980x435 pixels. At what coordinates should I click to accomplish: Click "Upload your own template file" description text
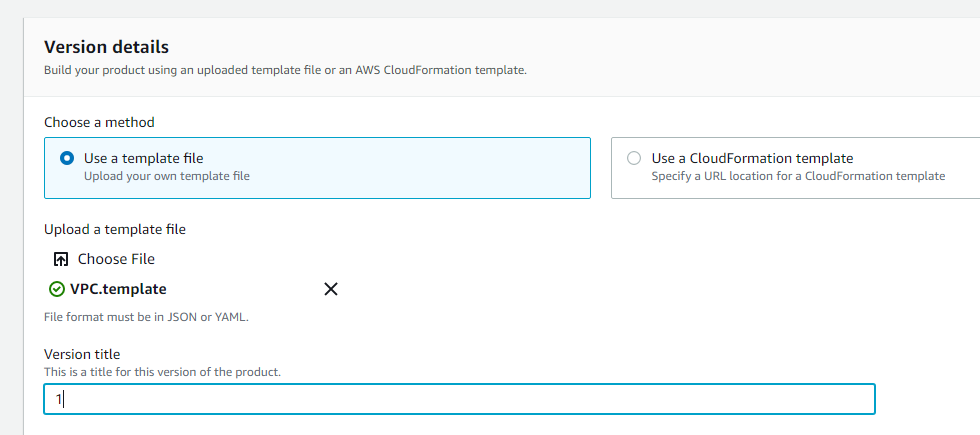pos(167,176)
